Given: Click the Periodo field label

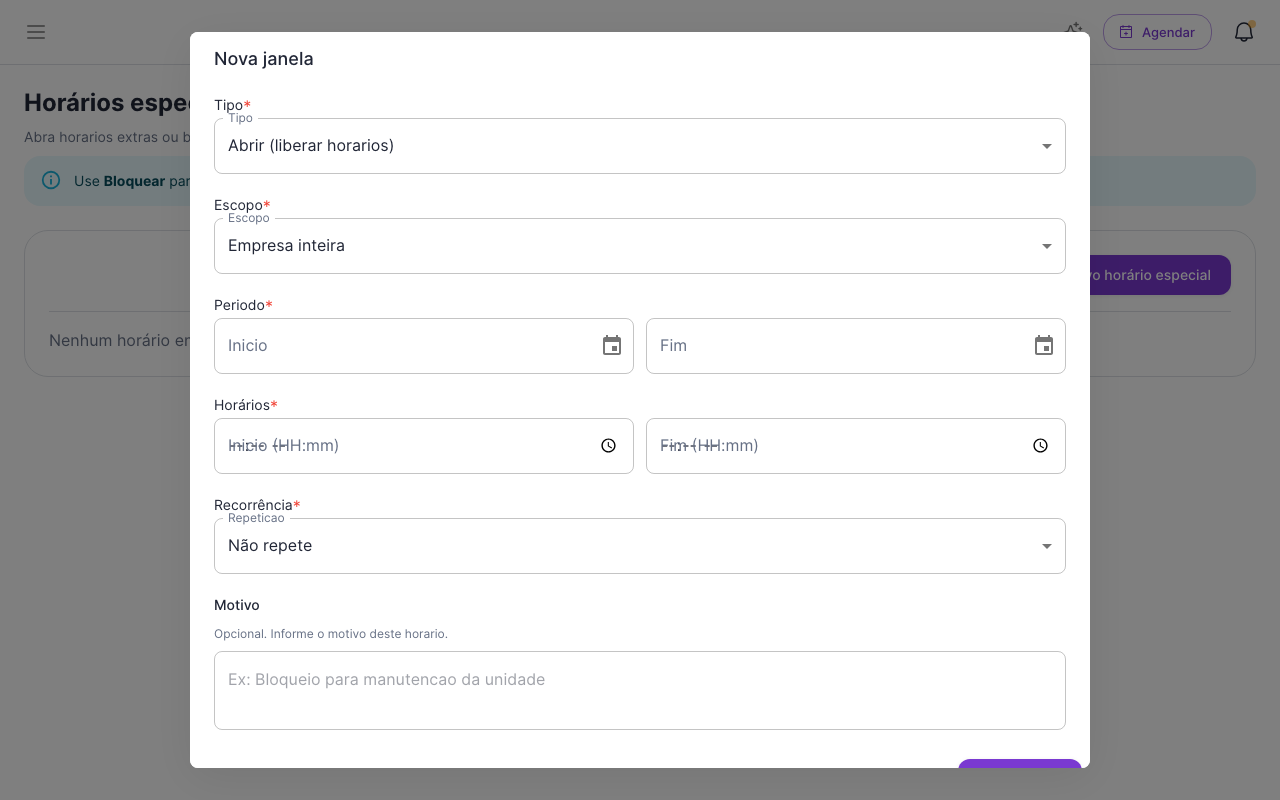Looking at the screenshot, I should click(243, 305).
